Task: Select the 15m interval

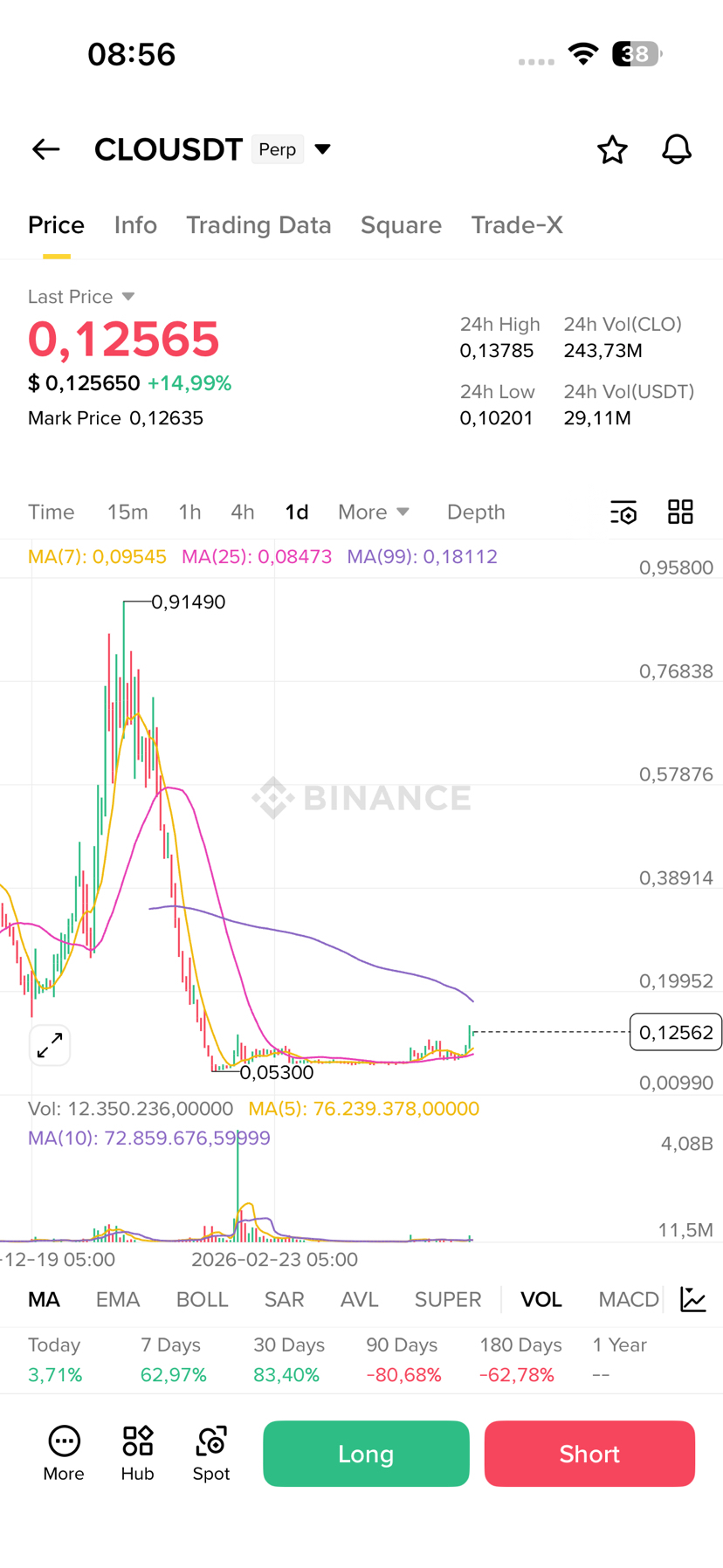Action: pyautogui.click(x=127, y=512)
